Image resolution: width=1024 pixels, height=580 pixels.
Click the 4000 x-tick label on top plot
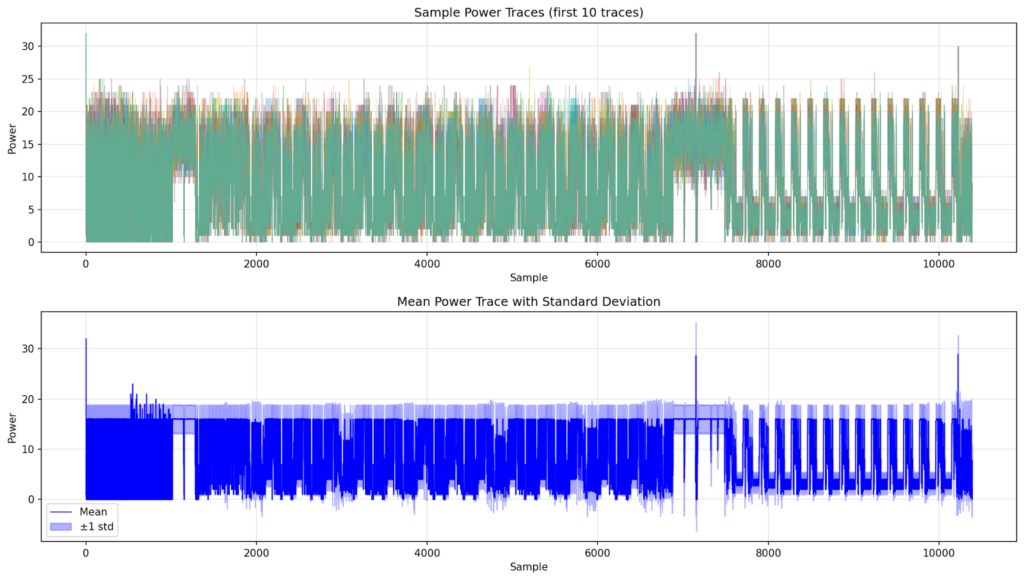[427, 263]
